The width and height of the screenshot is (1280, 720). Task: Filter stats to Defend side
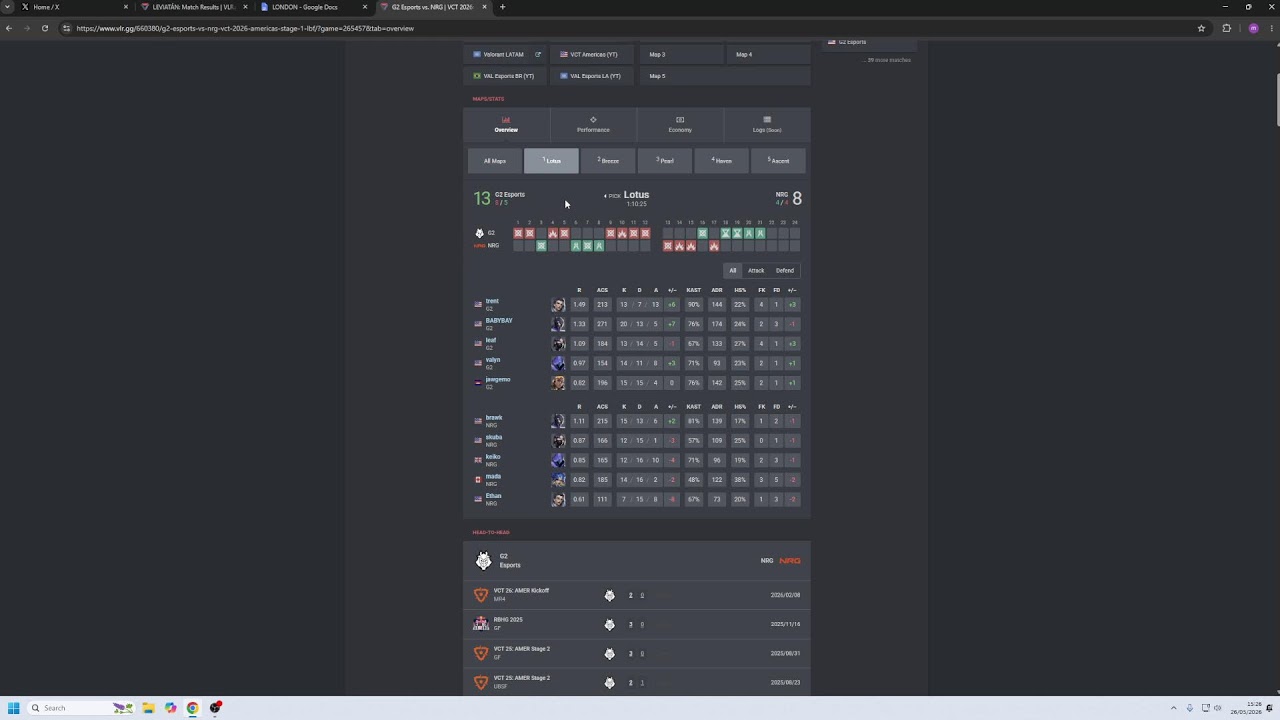coord(785,270)
